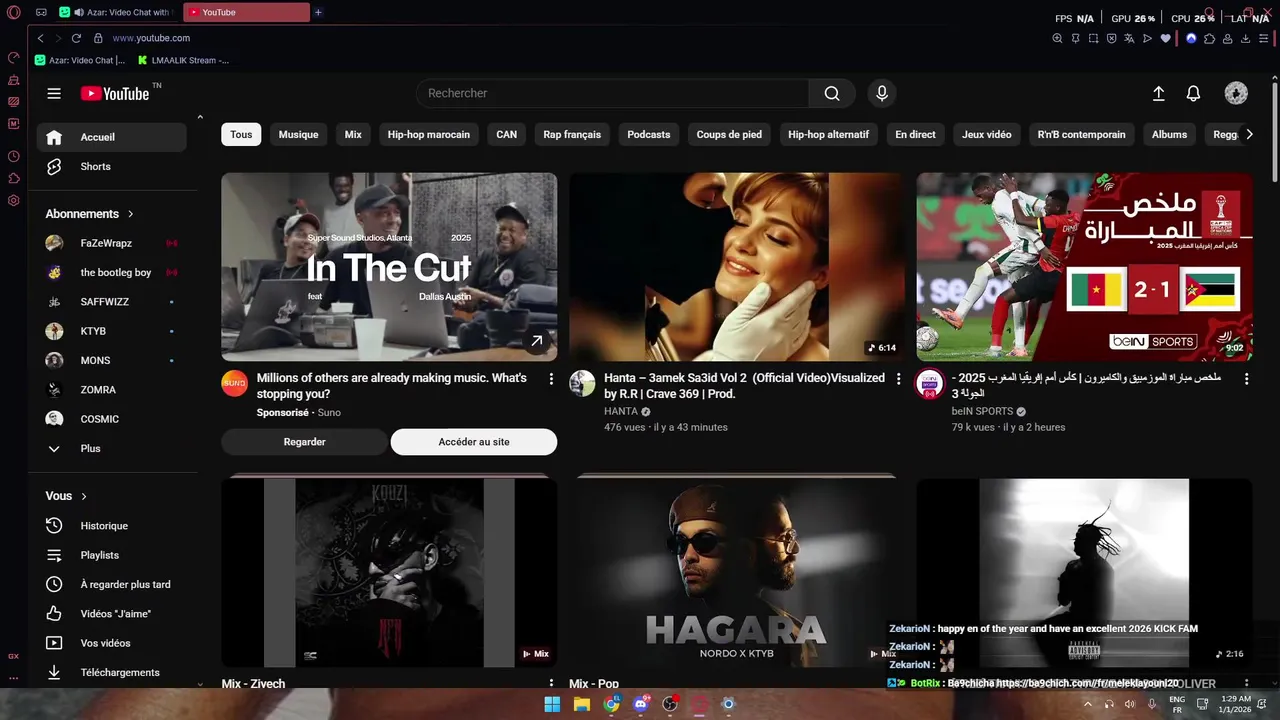Open the easy setup sliders icon

(1263, 38)
